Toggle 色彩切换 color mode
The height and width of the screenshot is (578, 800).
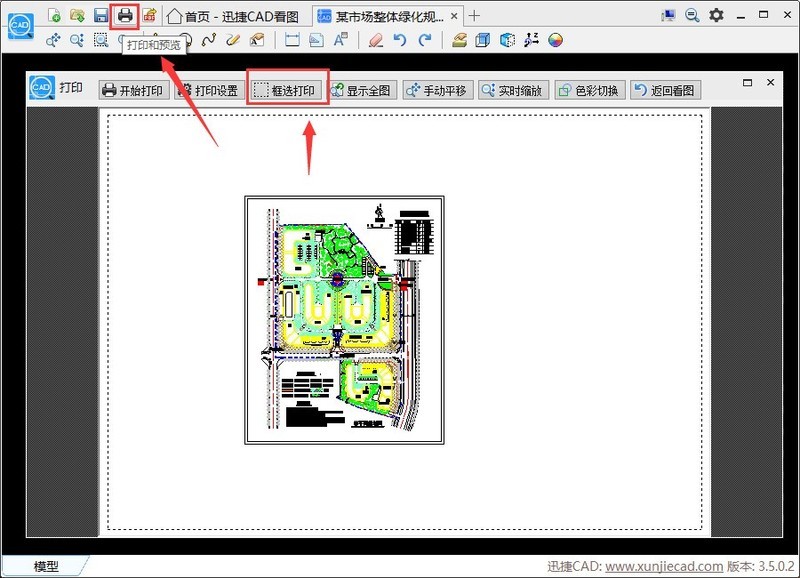(x=588, y=91)
